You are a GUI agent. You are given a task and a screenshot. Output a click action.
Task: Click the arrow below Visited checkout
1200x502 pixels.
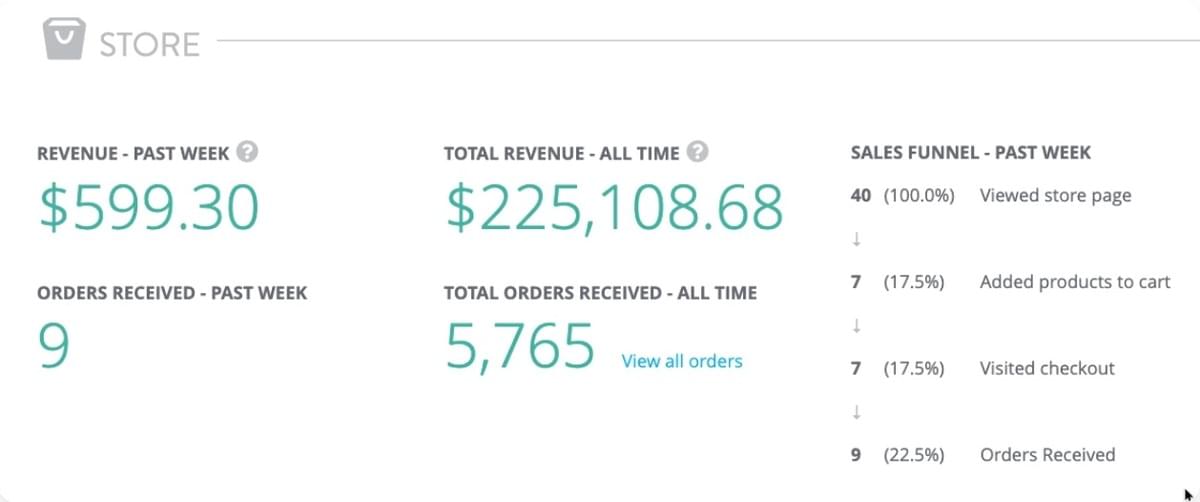point(857,412)
